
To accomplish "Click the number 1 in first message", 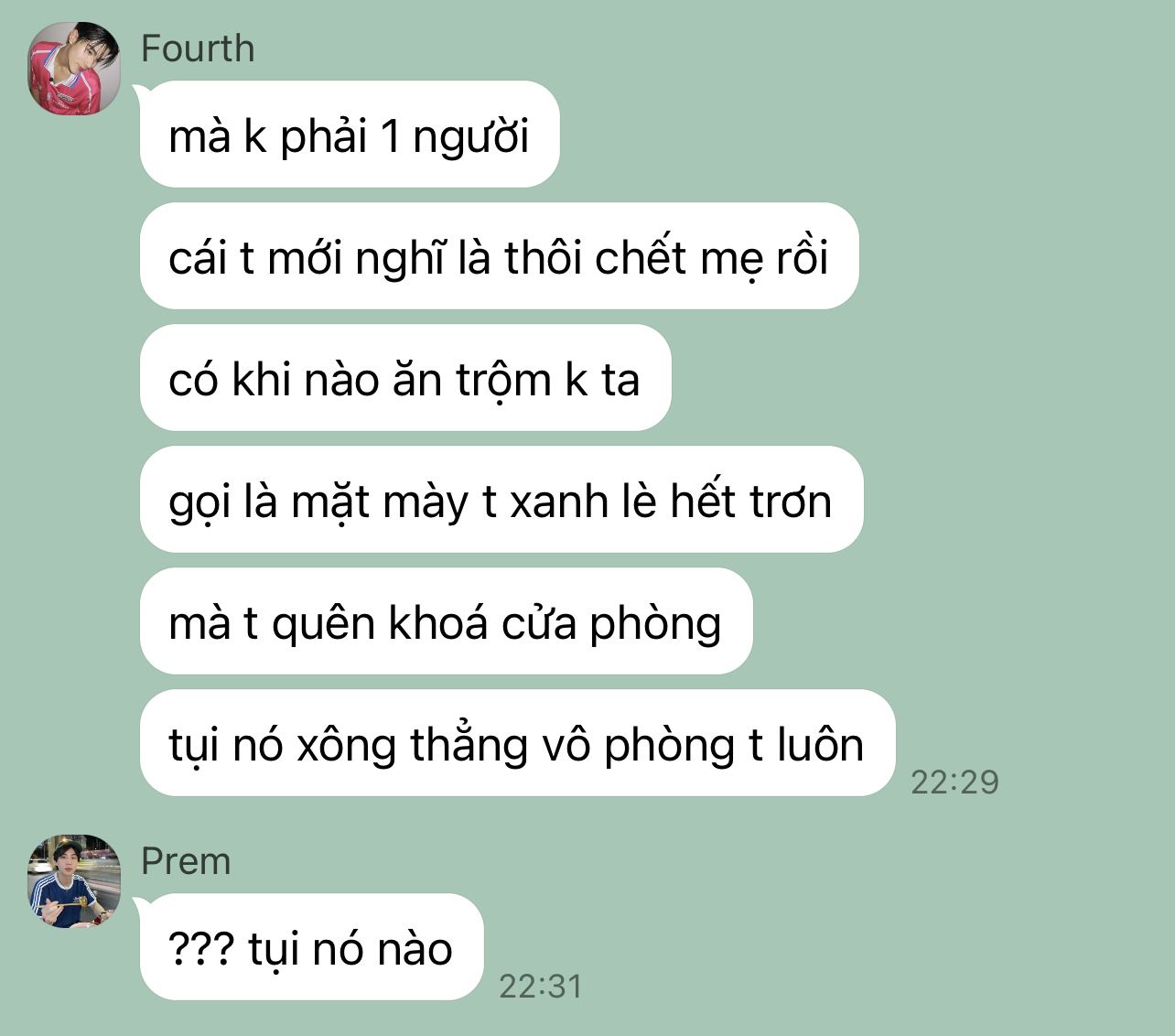I will click(x=391, y=136).
